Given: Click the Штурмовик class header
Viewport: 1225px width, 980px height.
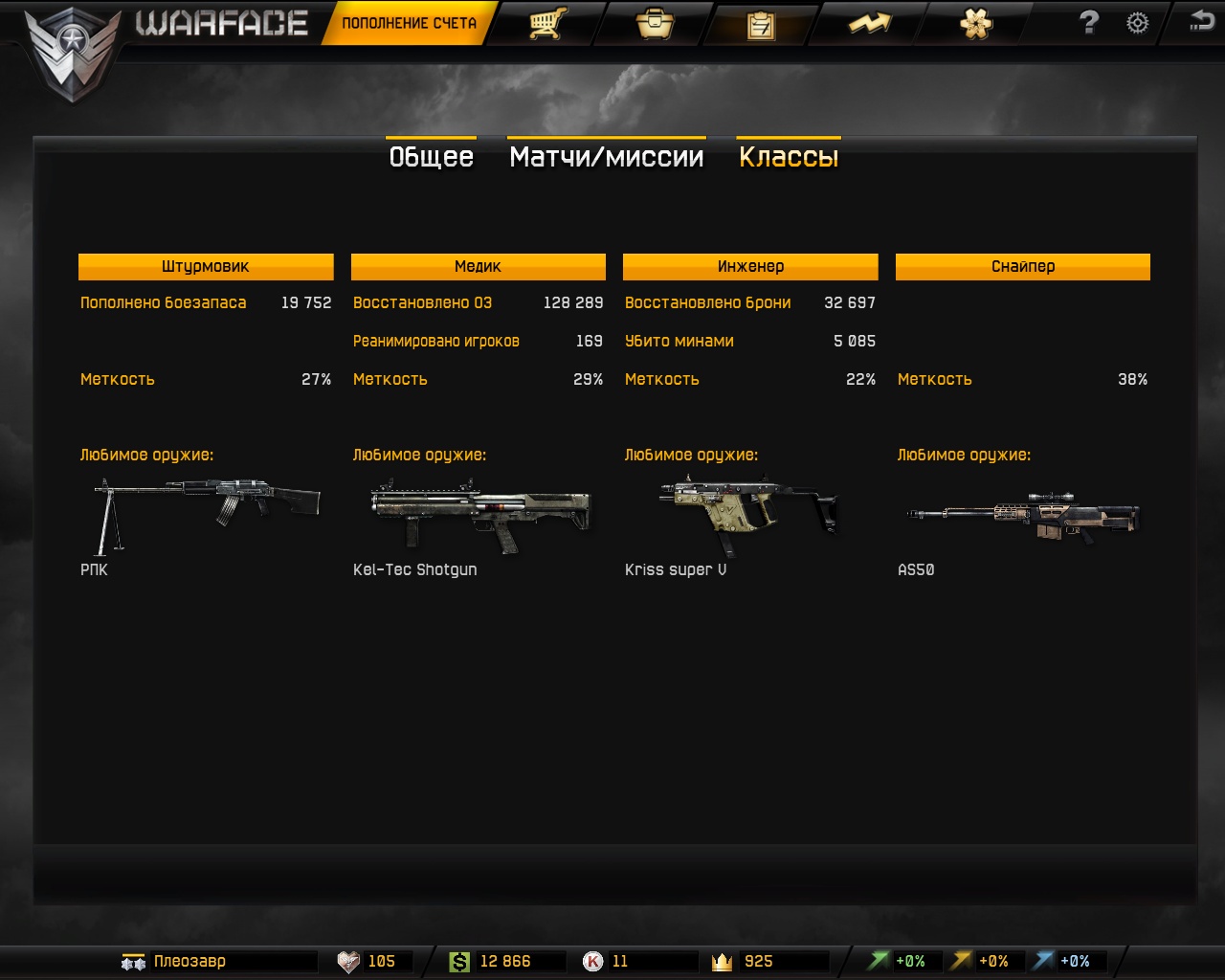Looking at the screenshot, I should tap(206, 266).
